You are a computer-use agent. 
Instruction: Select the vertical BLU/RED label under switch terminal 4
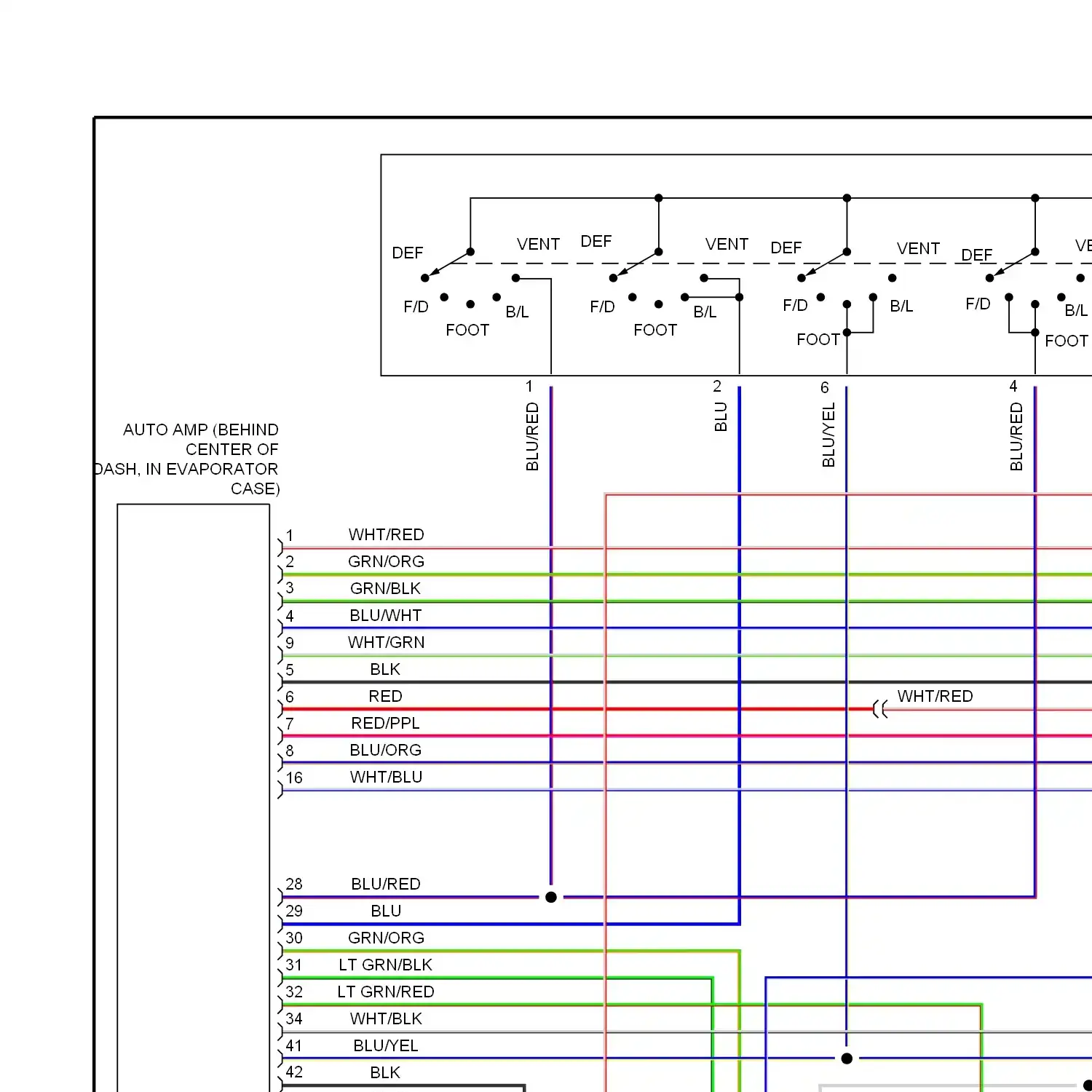coord(1016,437)
